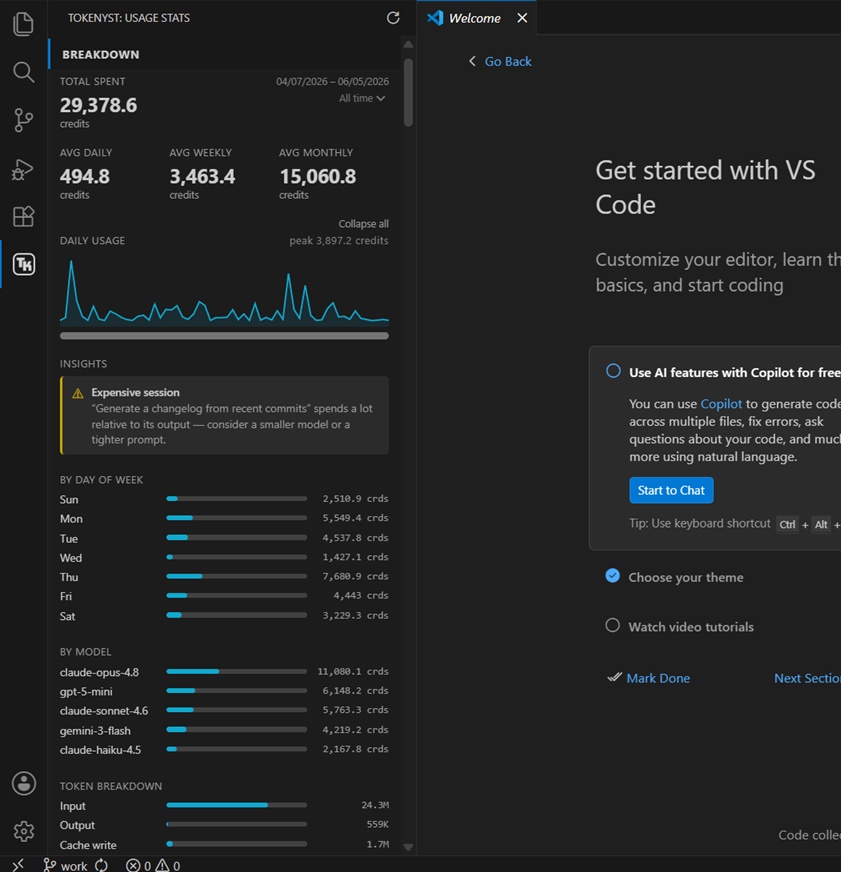Click the Start to Chat button
The height and width of the screenshot is (872, 841).
(671, 490)
